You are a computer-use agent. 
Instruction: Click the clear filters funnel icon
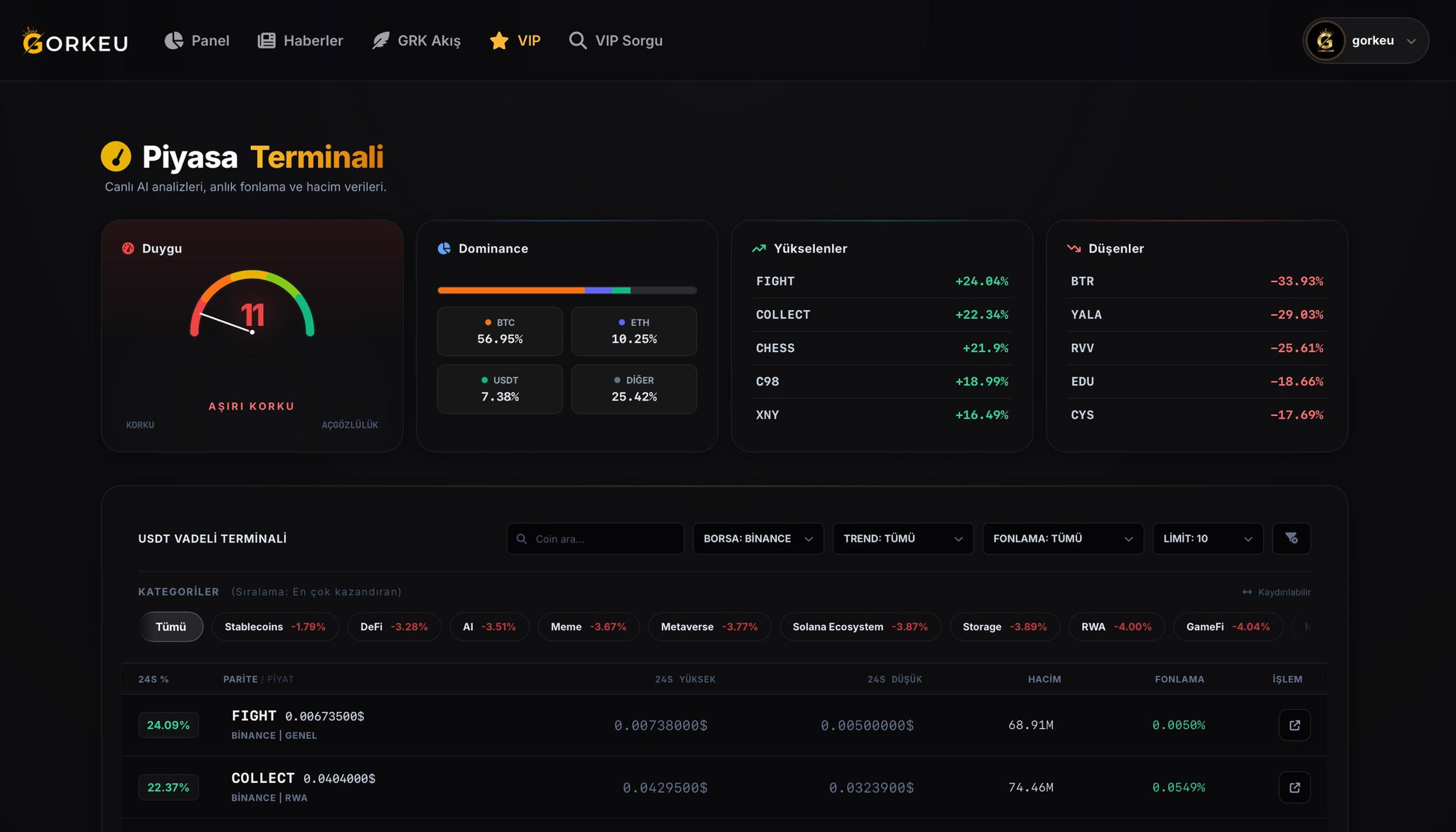click(x=1291, y=538)
